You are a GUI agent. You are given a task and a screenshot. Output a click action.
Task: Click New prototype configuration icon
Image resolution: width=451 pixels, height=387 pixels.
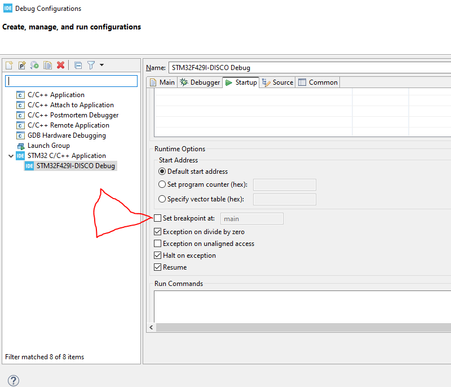pos(22,65)
